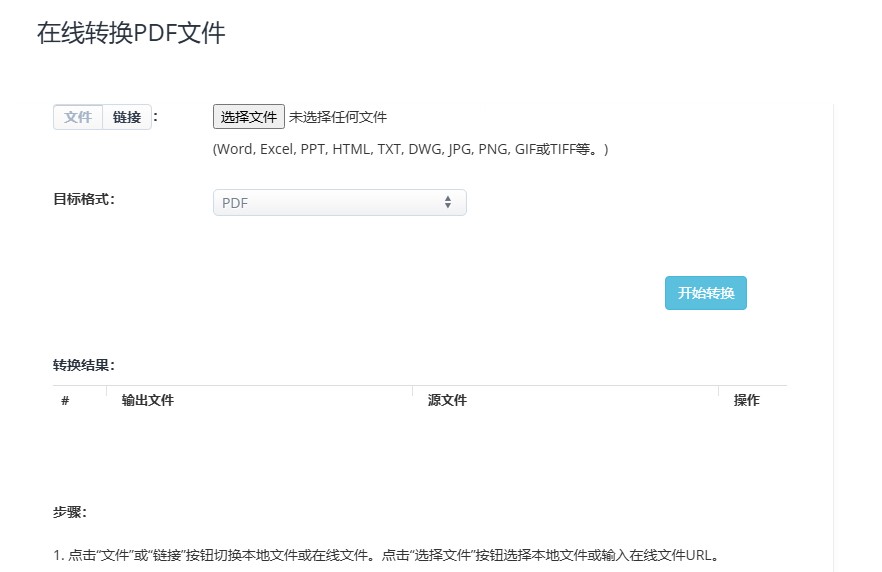Click the 输出文件 column header
Viewport: 882px width, 572px height.
148,401
